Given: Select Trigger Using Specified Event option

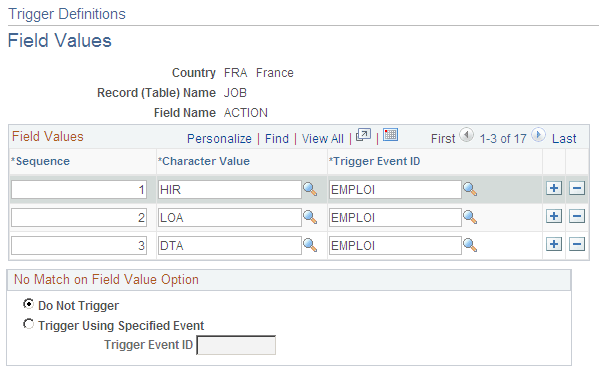Looking at the screenshot, I should [x=28, y=324].
